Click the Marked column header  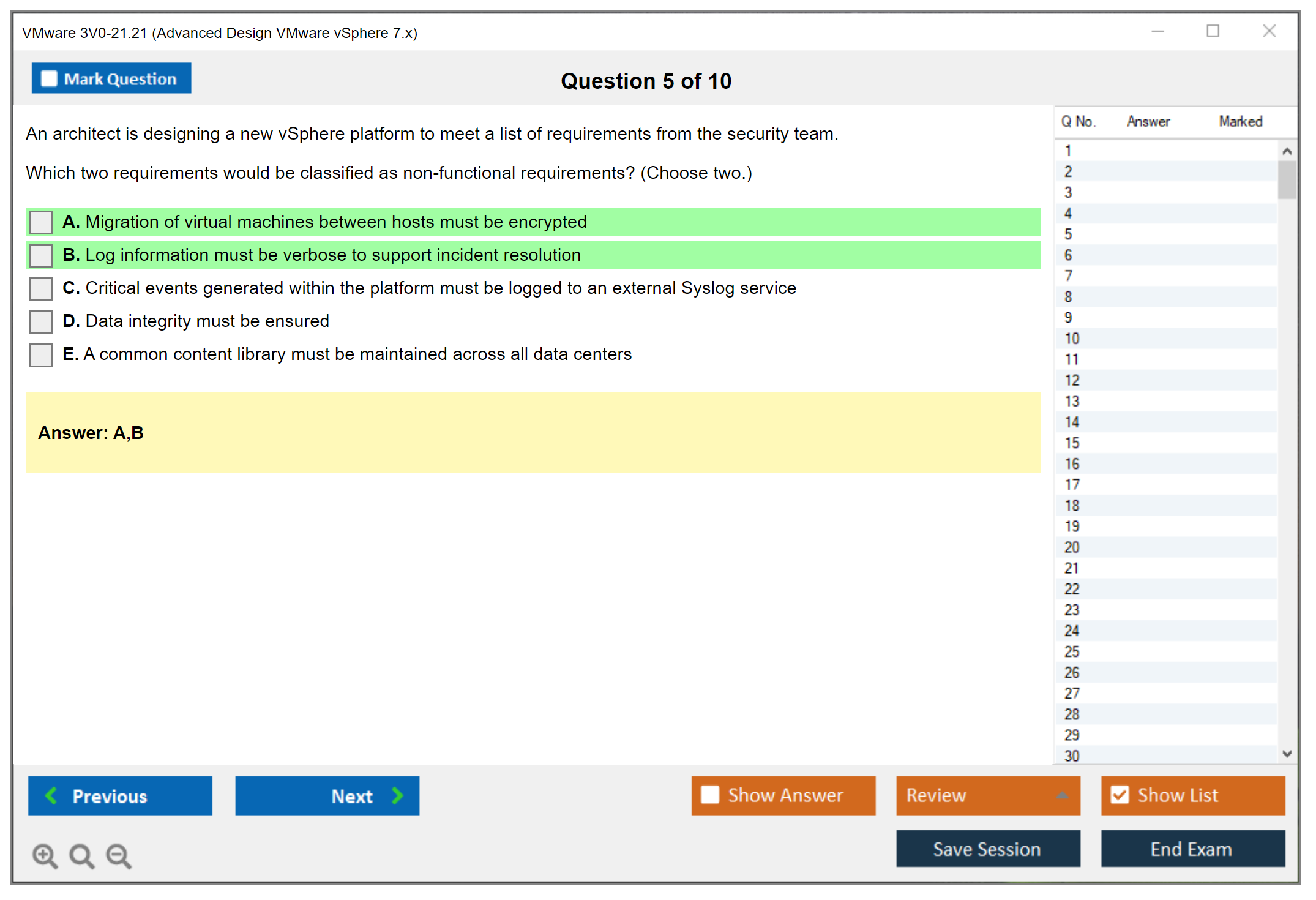(x=1240, y=121)
